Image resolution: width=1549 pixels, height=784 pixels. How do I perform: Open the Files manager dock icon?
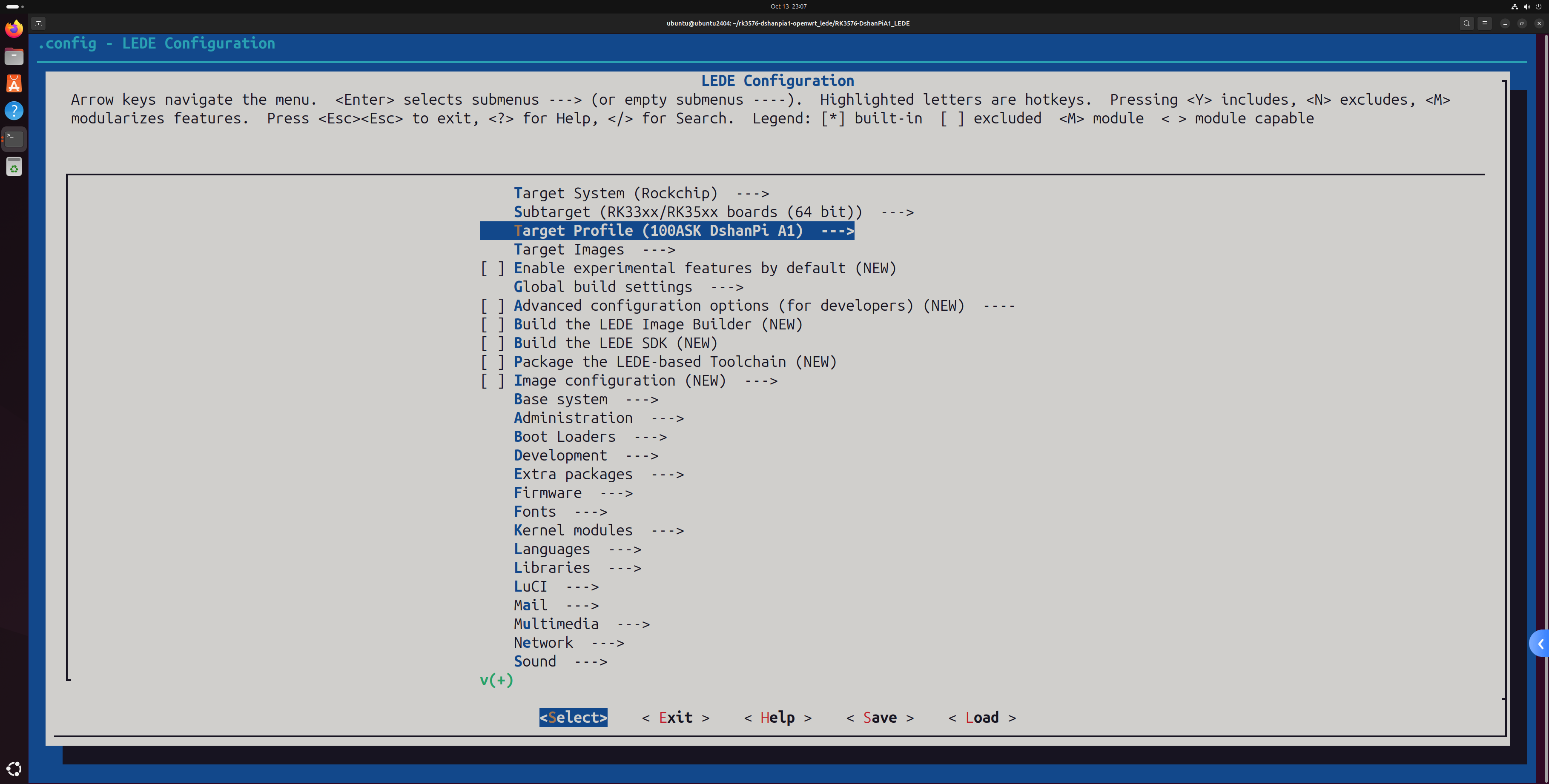[14, 57]
